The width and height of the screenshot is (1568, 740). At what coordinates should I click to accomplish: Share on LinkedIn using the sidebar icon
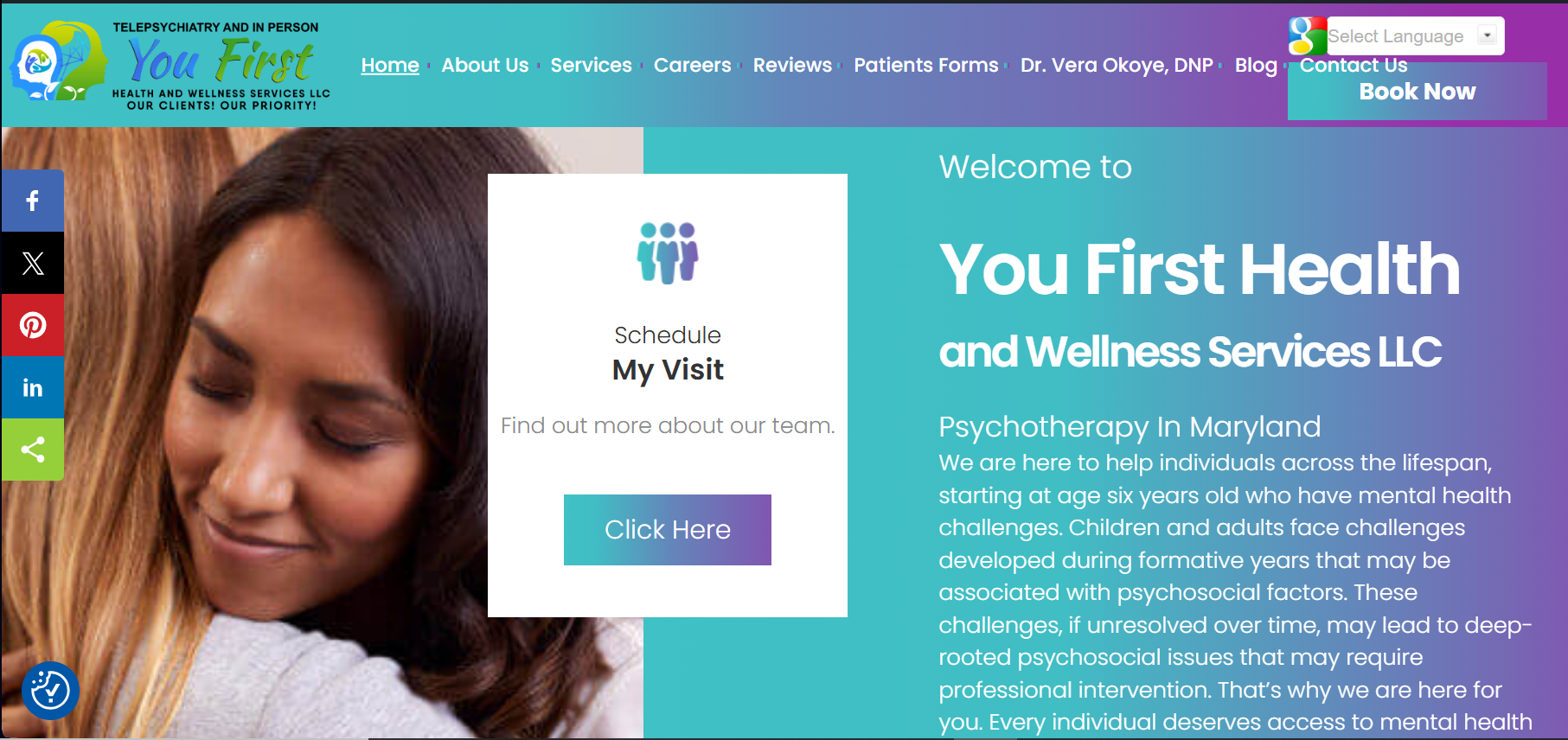32,387
